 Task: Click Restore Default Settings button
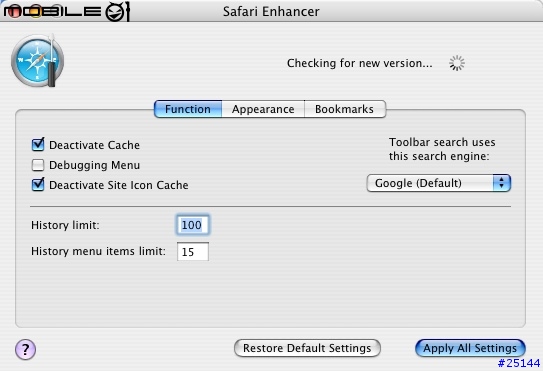307,348
